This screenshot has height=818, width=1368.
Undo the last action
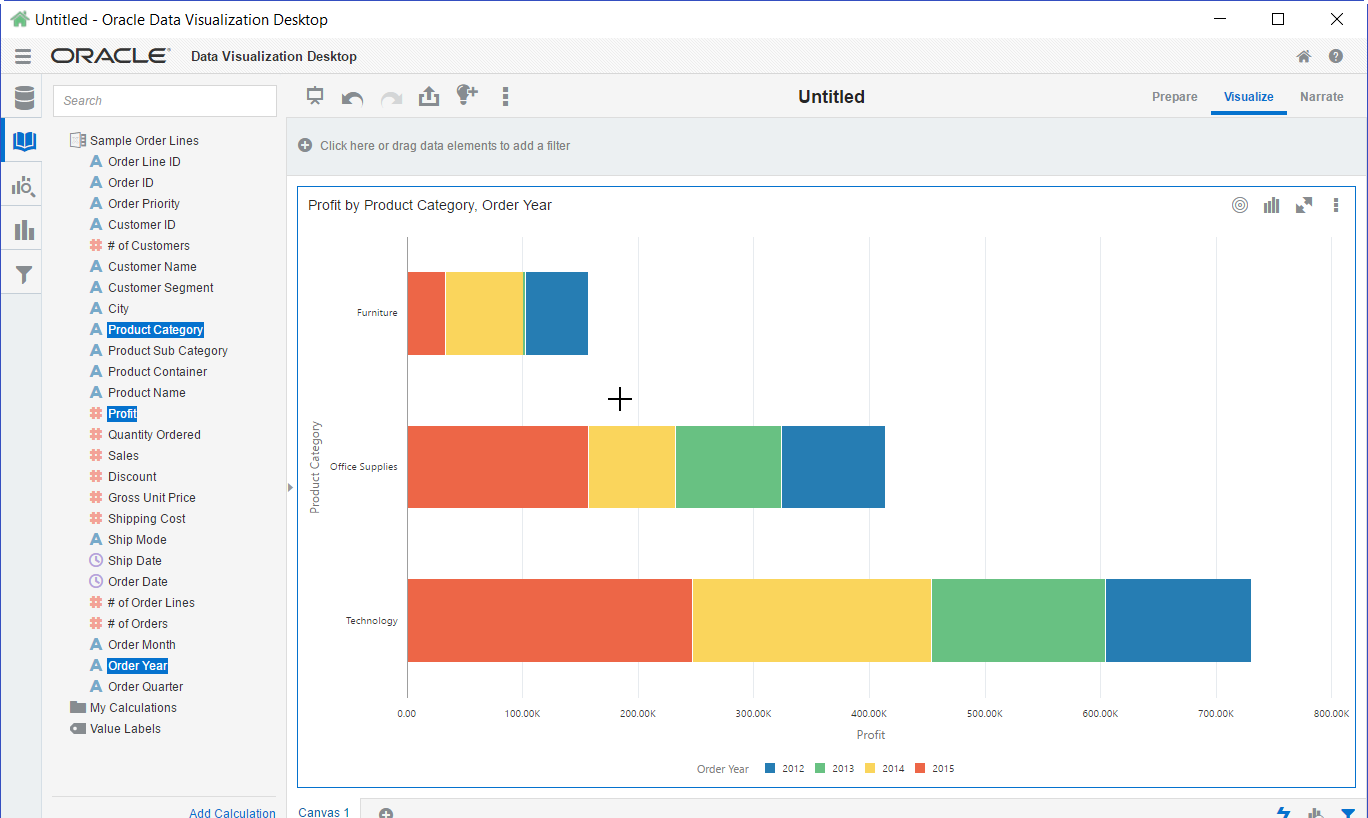(x=351, y=96)
